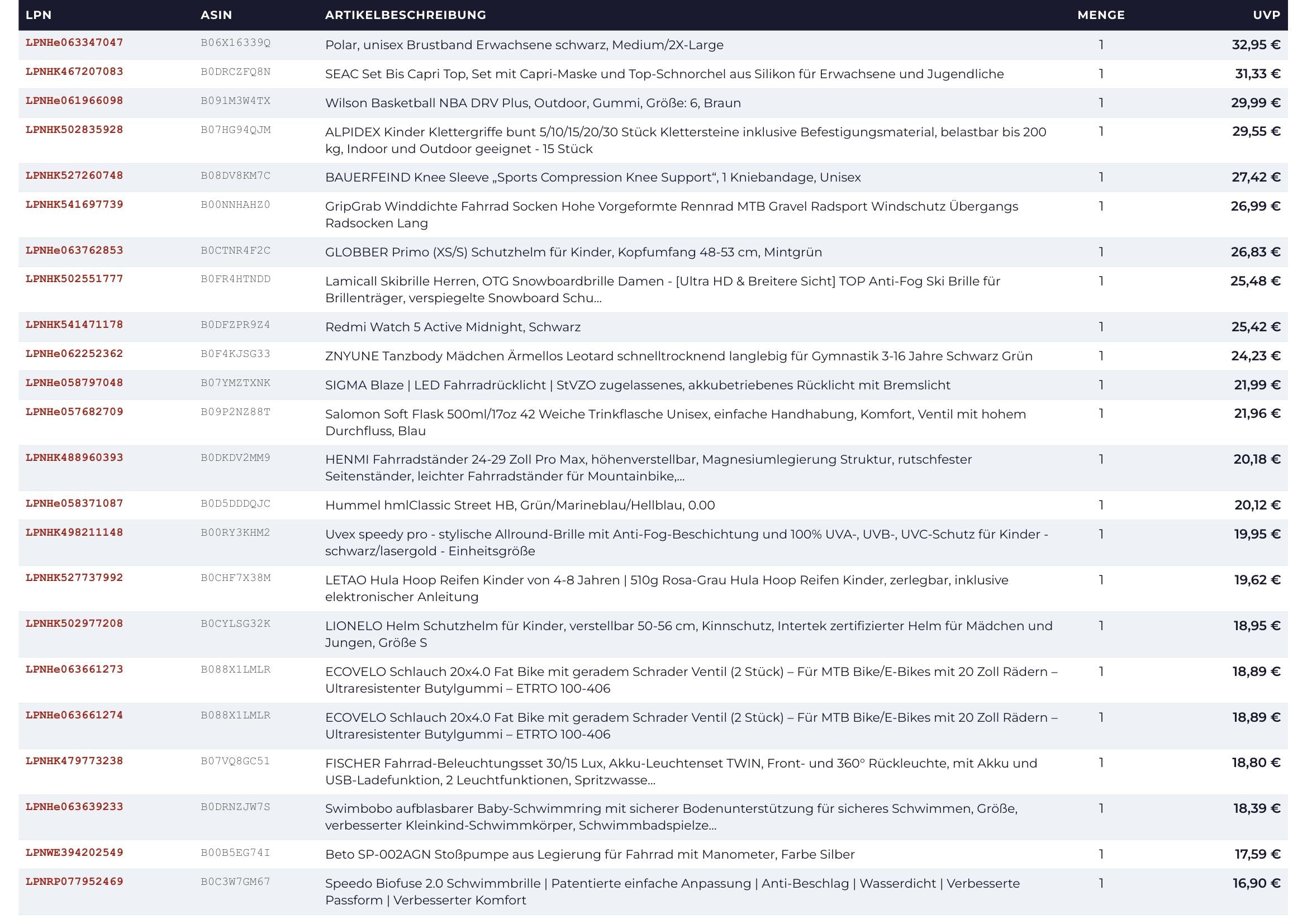Click ASIN B0CYLSG32K
The image size is (1307, 924).
coord(236,623)
